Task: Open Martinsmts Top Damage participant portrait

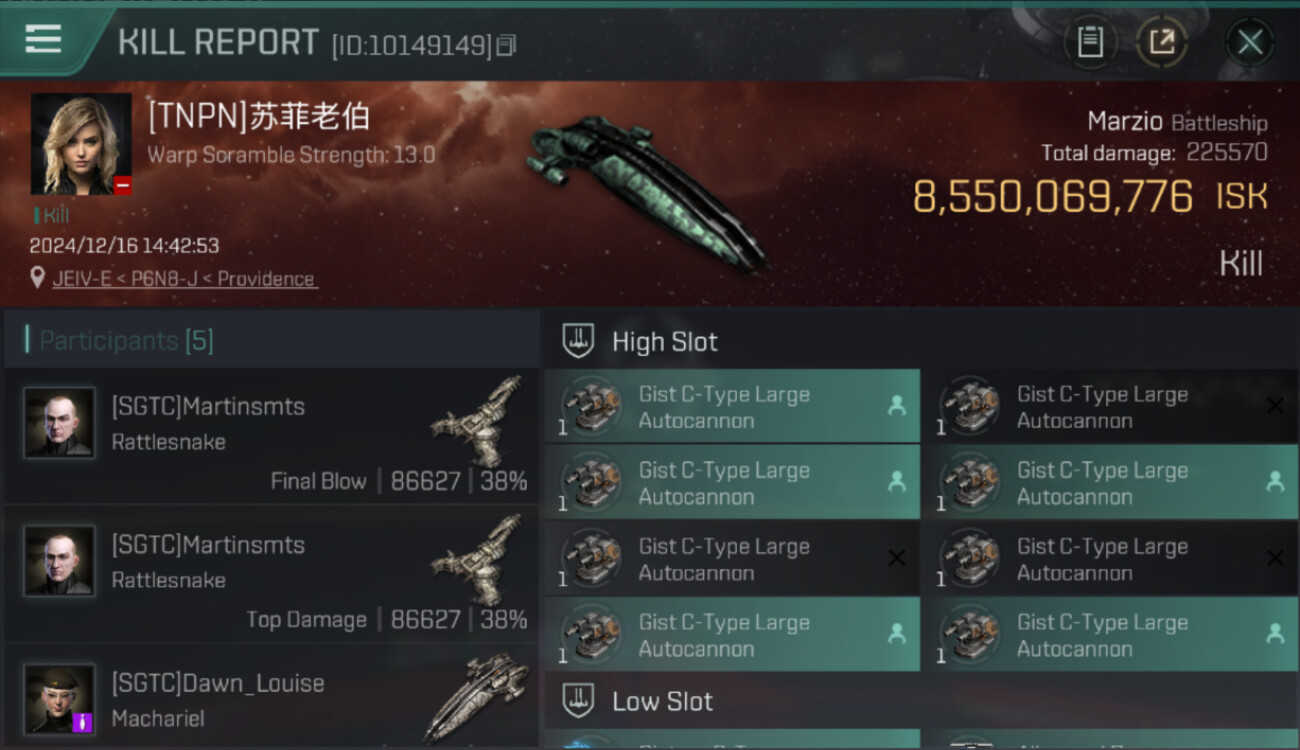Action: (60, 561)
